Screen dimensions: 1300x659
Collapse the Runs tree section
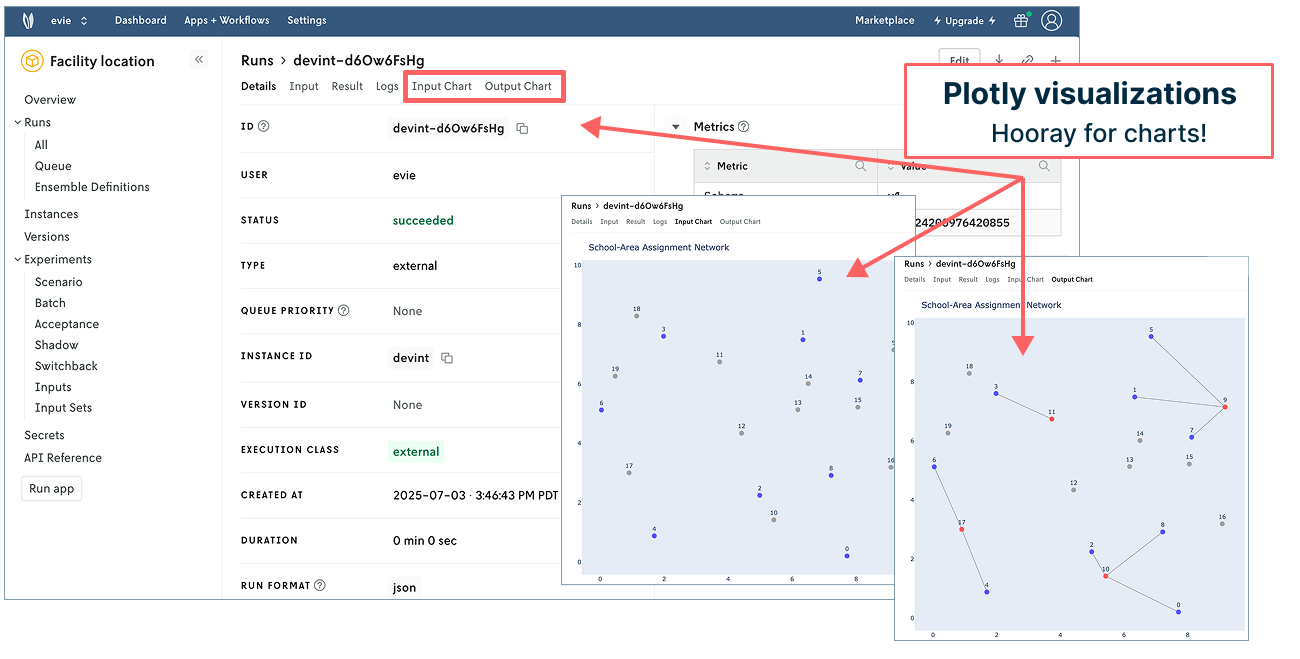click(18, 122)
